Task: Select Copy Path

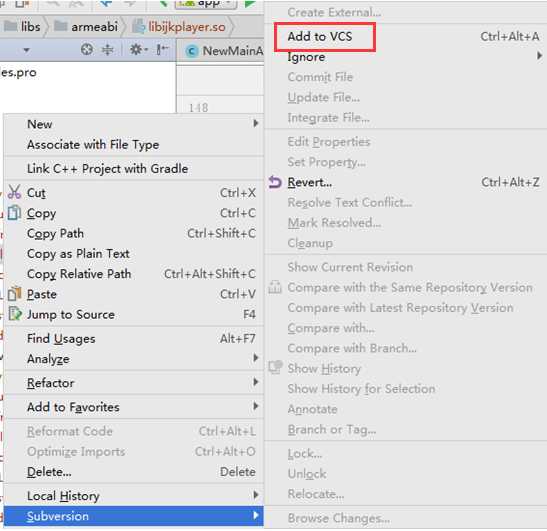Action: [x=134, y=233]
